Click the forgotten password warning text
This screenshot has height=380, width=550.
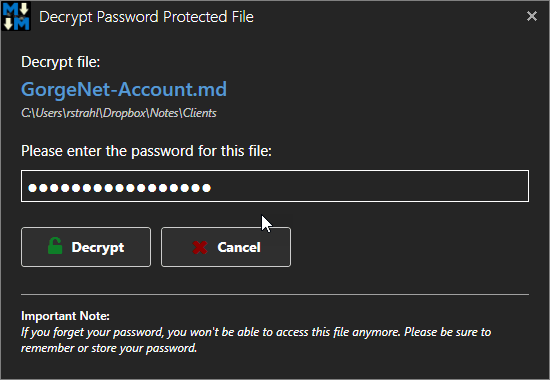pyautogui.click(x=256, y=332)
